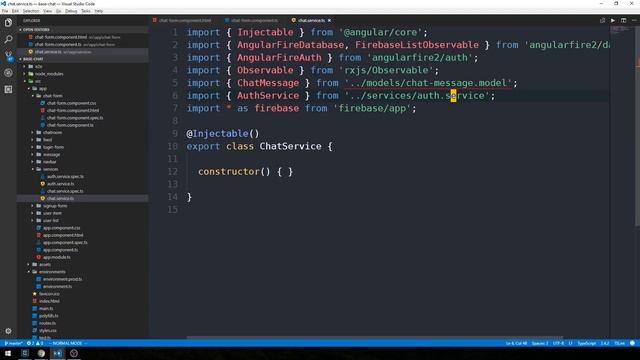Change indentation via Spaces status item
The image size is (640, 360).
pos(540,343)
